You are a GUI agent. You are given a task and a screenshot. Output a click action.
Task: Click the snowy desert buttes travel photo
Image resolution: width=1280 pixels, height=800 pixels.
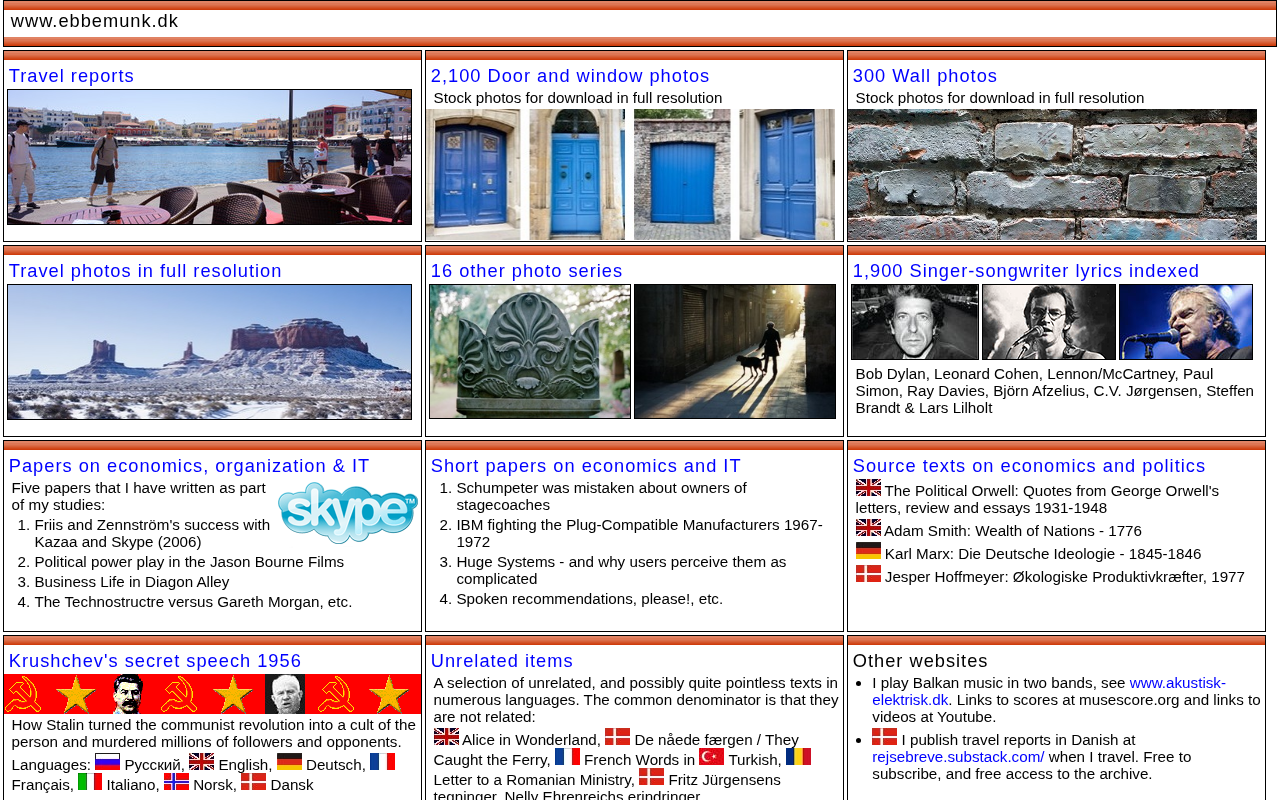tap(209, 352)
